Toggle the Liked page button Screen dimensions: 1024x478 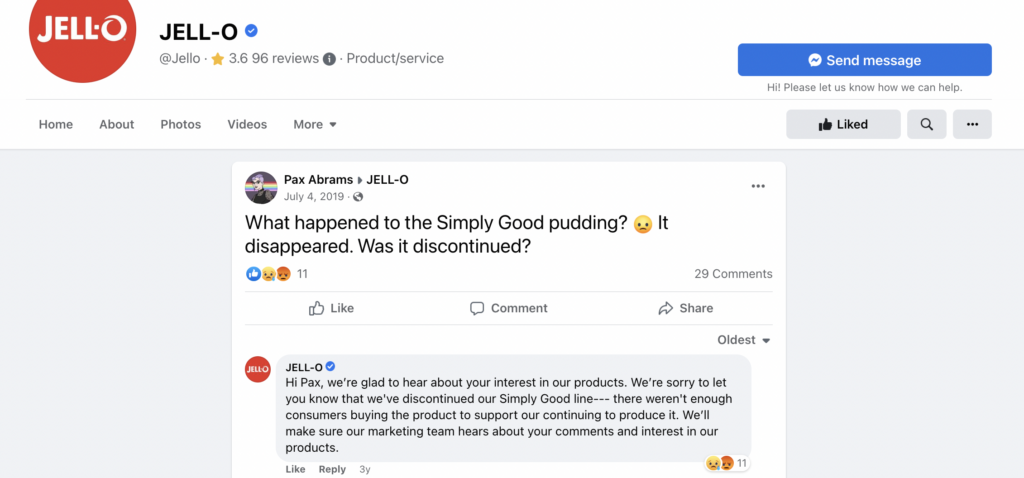(842, 125)
